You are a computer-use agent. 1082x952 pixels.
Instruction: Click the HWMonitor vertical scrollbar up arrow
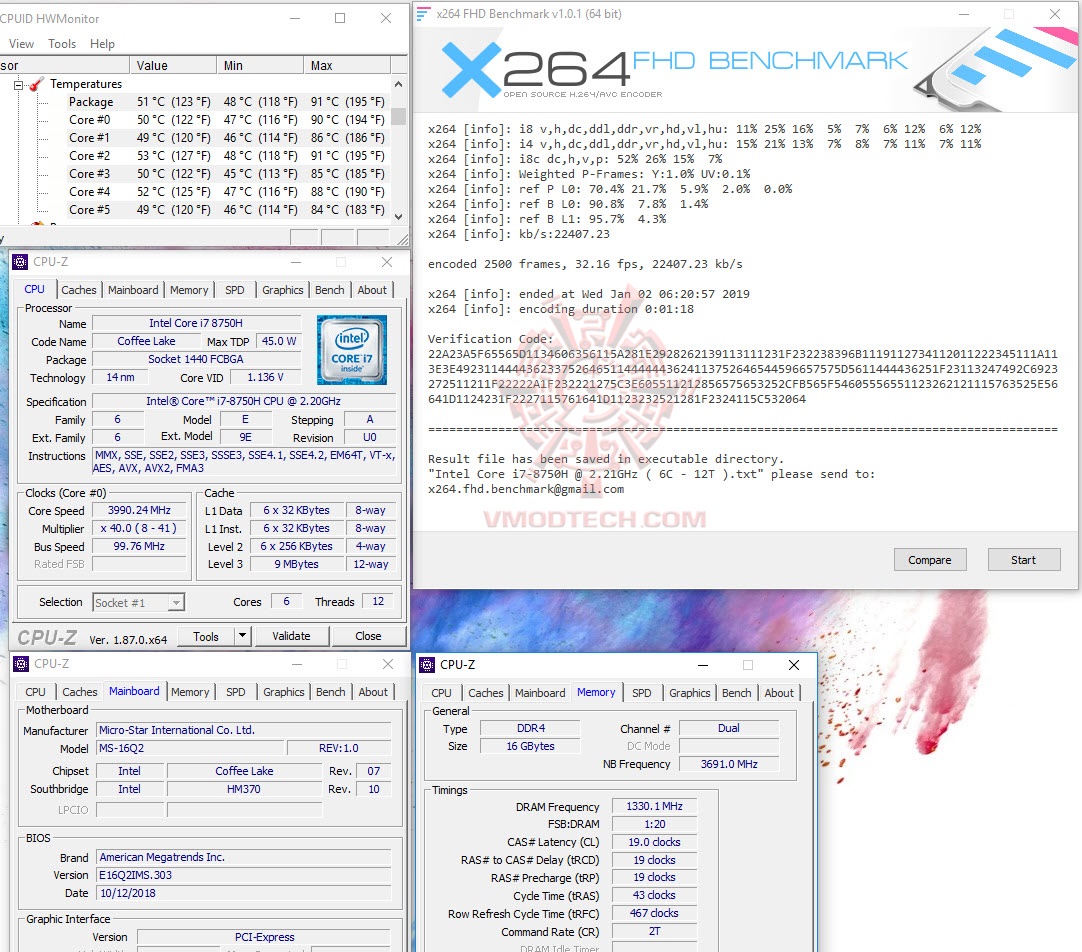[x=398, y=84]
